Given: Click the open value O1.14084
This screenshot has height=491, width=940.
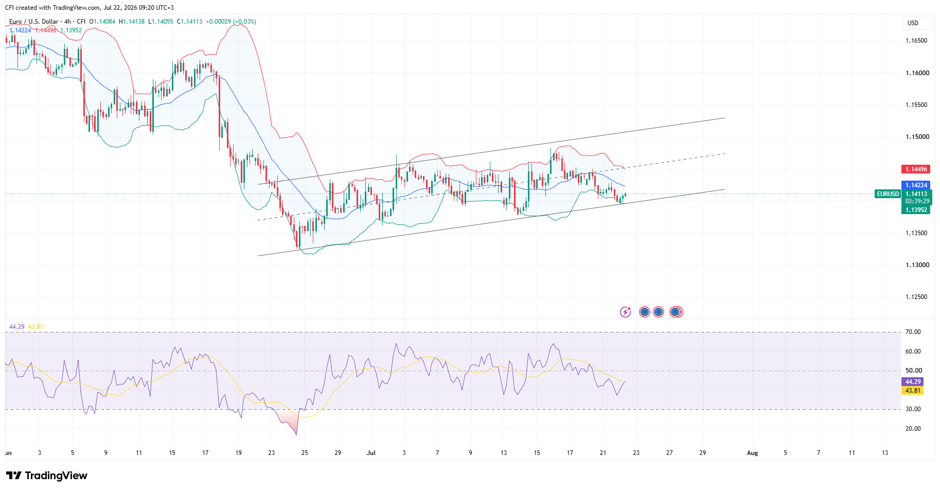Looking at the screenshot, I should [102, 22].
